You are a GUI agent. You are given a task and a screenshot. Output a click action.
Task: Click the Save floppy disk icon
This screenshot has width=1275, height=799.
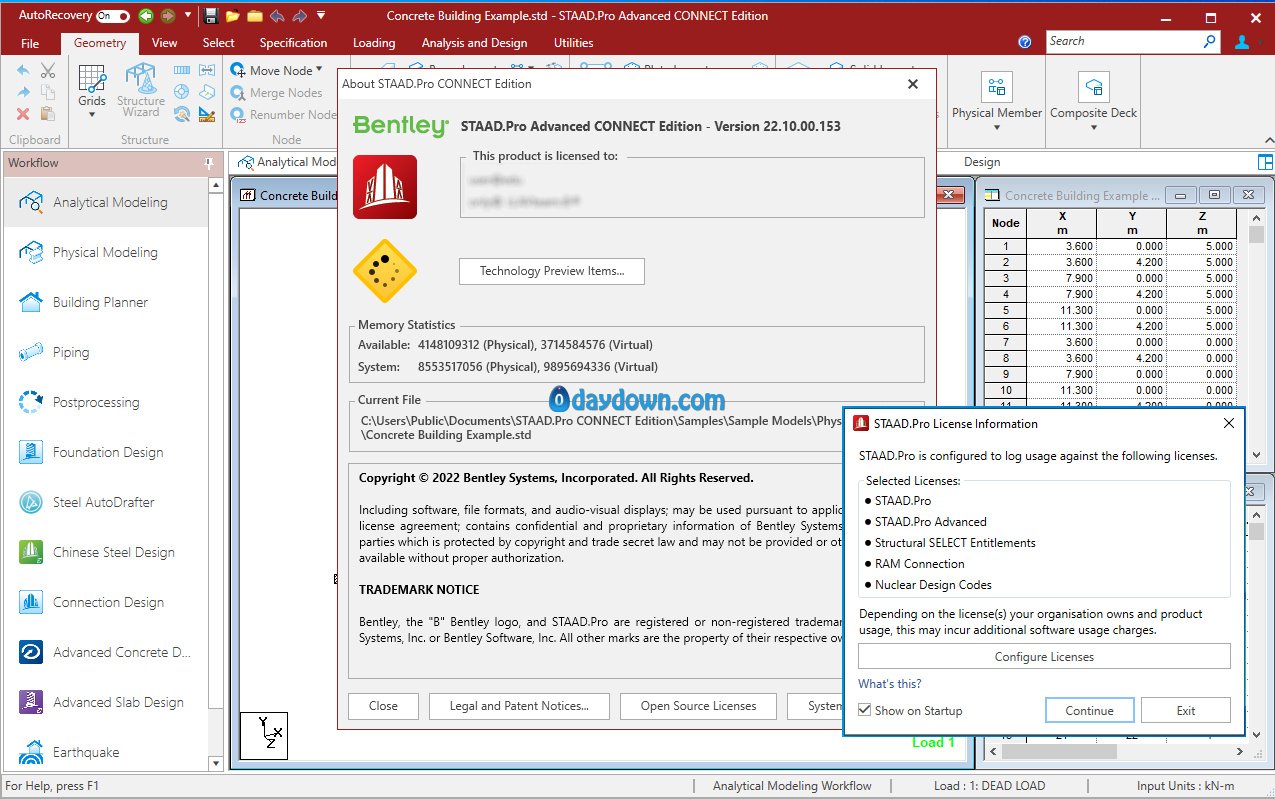click(210, 16)
